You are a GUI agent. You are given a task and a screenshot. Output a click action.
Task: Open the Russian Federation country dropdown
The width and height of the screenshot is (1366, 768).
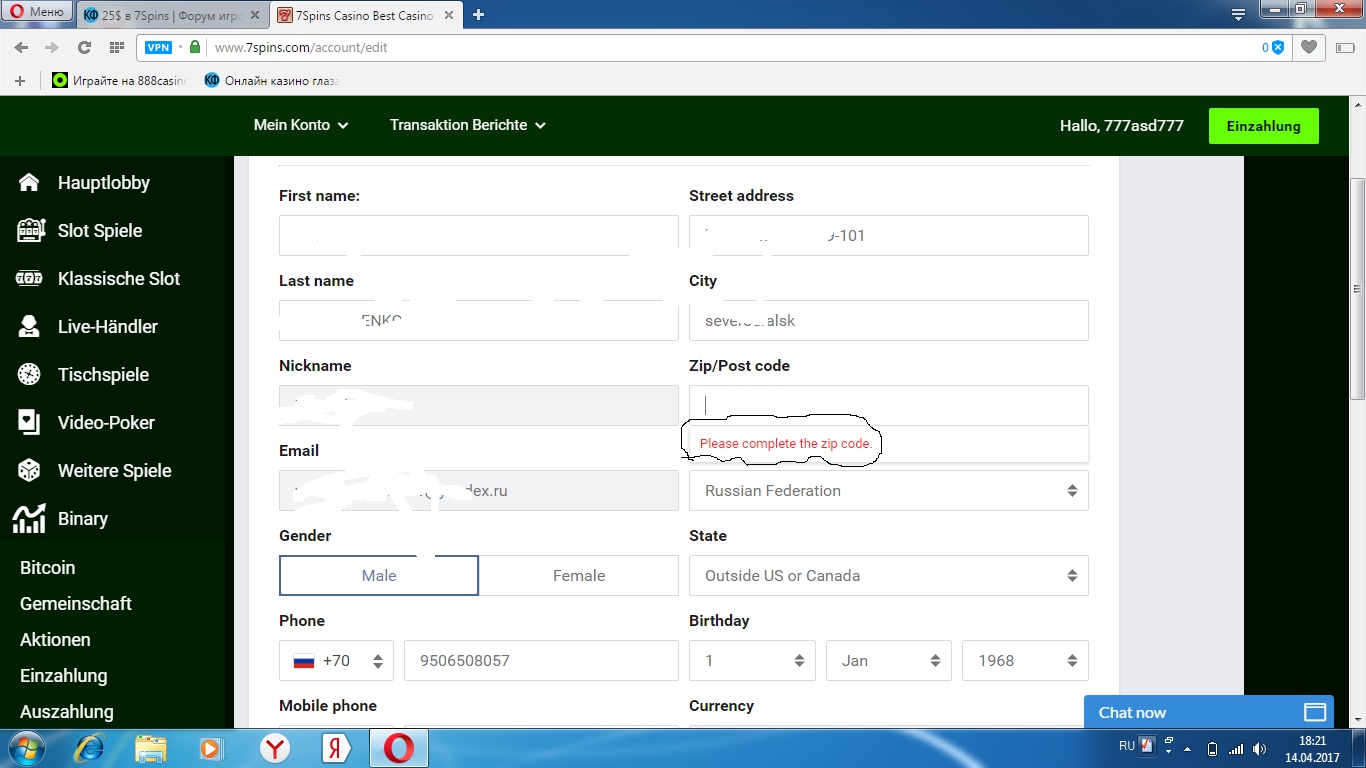pyautogui.click(x=888, y=491)
